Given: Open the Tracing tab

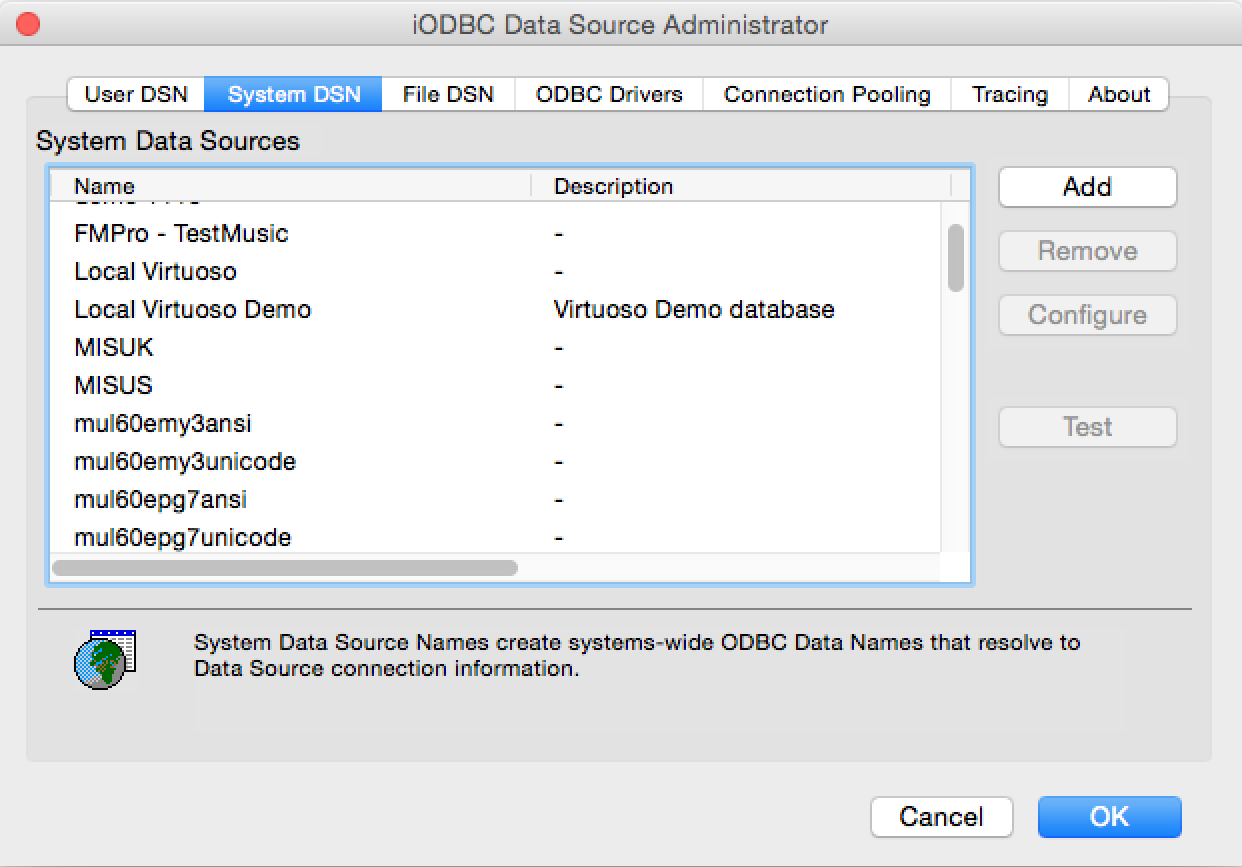Looking at the screenshot, I should coord(1010,95).
